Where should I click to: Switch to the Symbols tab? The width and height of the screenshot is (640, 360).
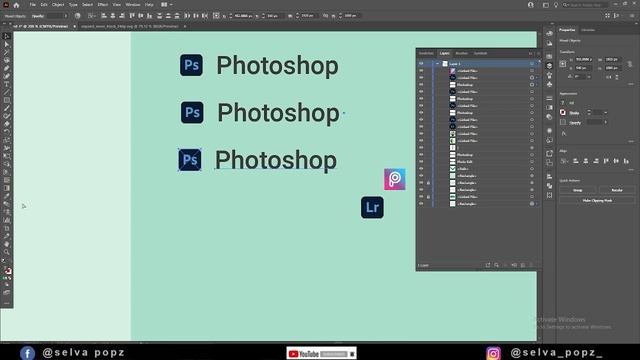coord(480,53)
